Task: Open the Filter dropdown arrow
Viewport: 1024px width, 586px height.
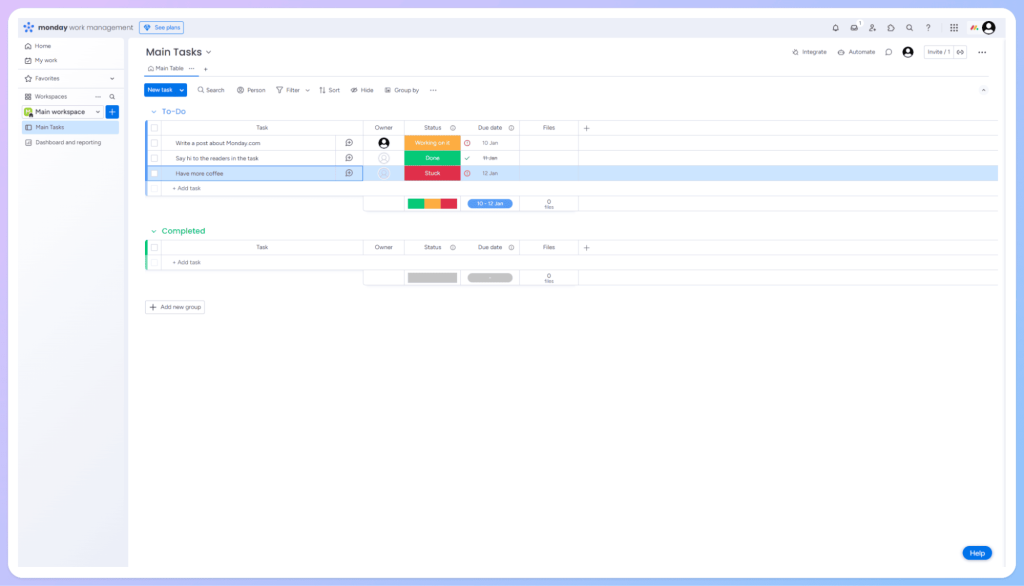Action: 308,90
